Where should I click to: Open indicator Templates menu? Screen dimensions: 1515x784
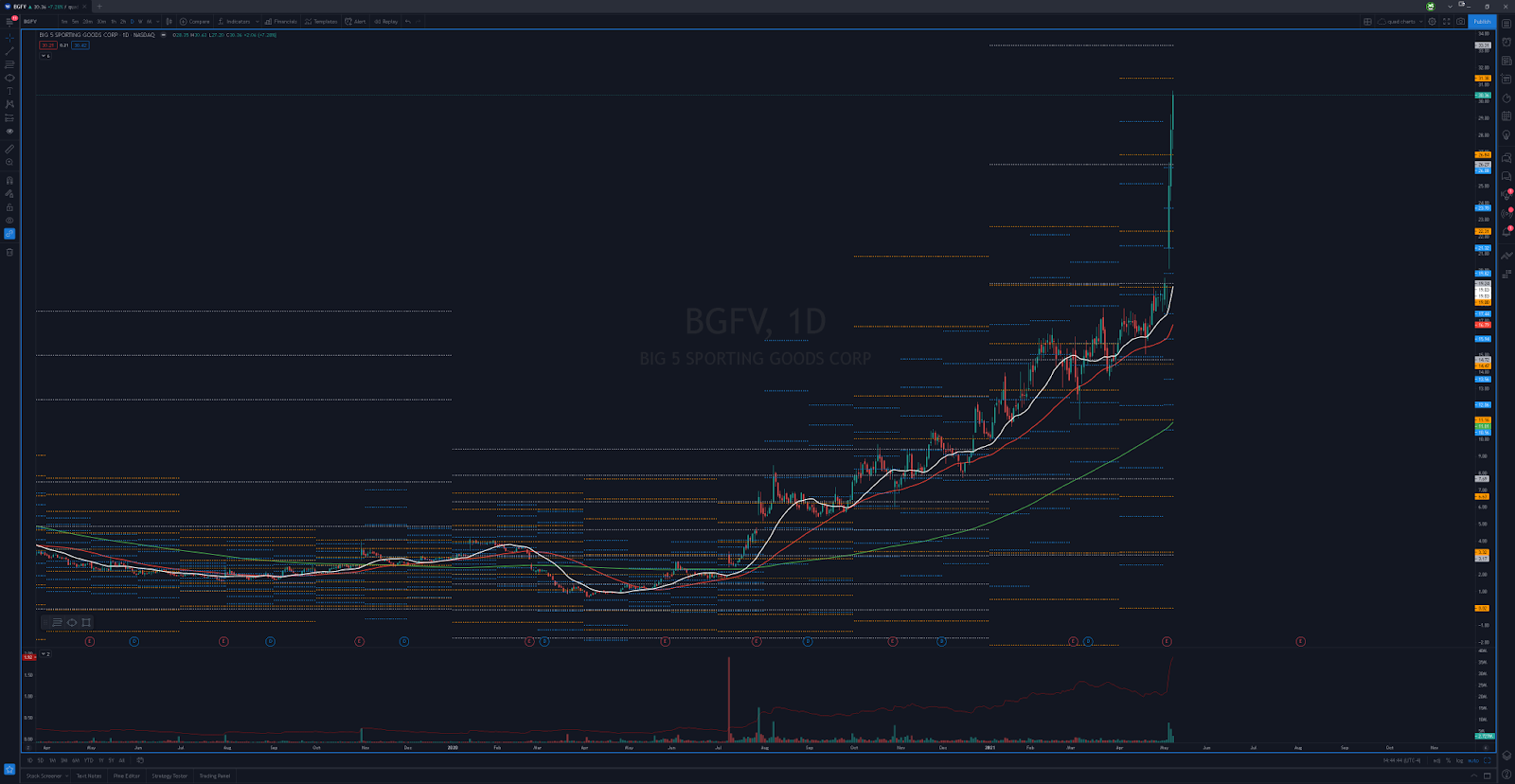point(321,21)
